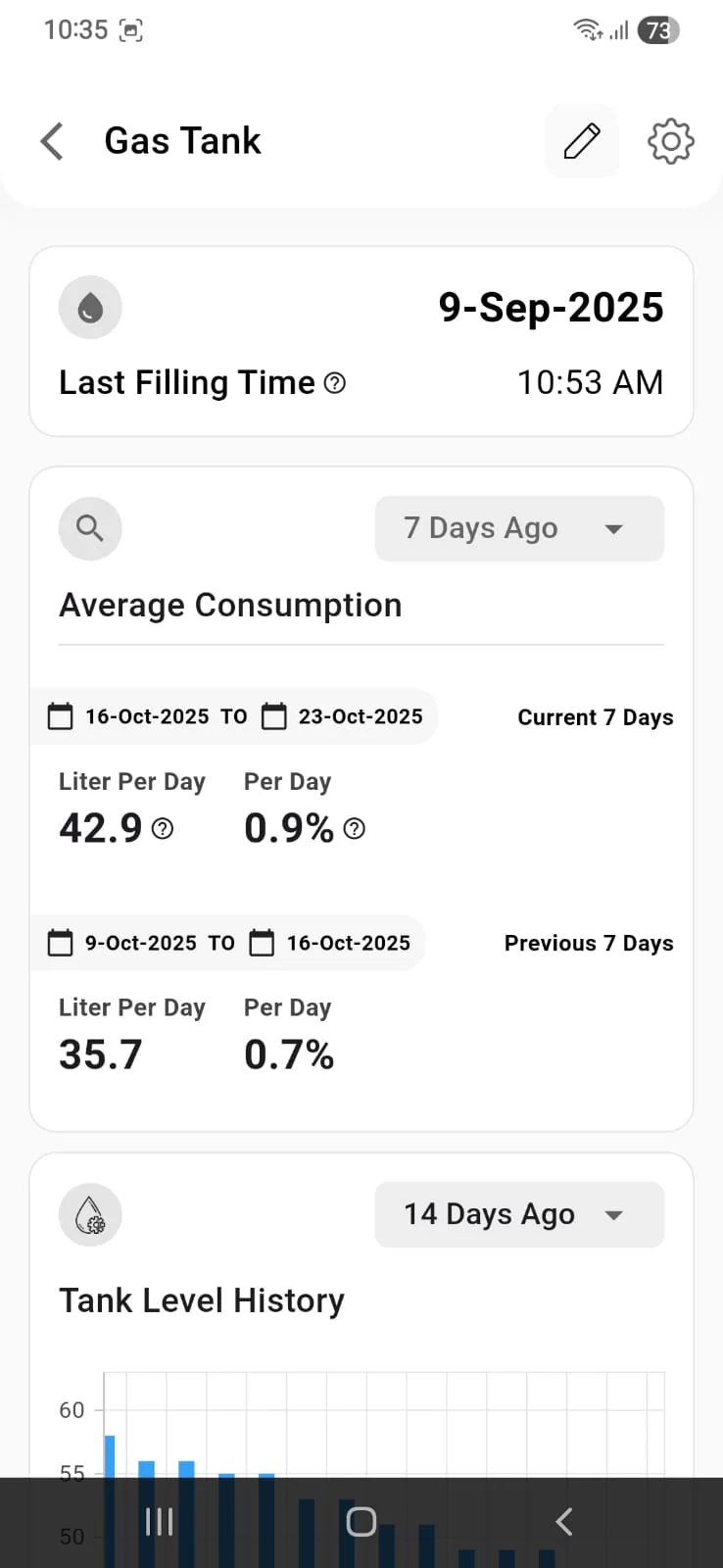Image resolution: width=723 pixels, height=1568 pixels.
Task: Tap the droplet gear icon above Tank Level History
Action: [90, 1214]
